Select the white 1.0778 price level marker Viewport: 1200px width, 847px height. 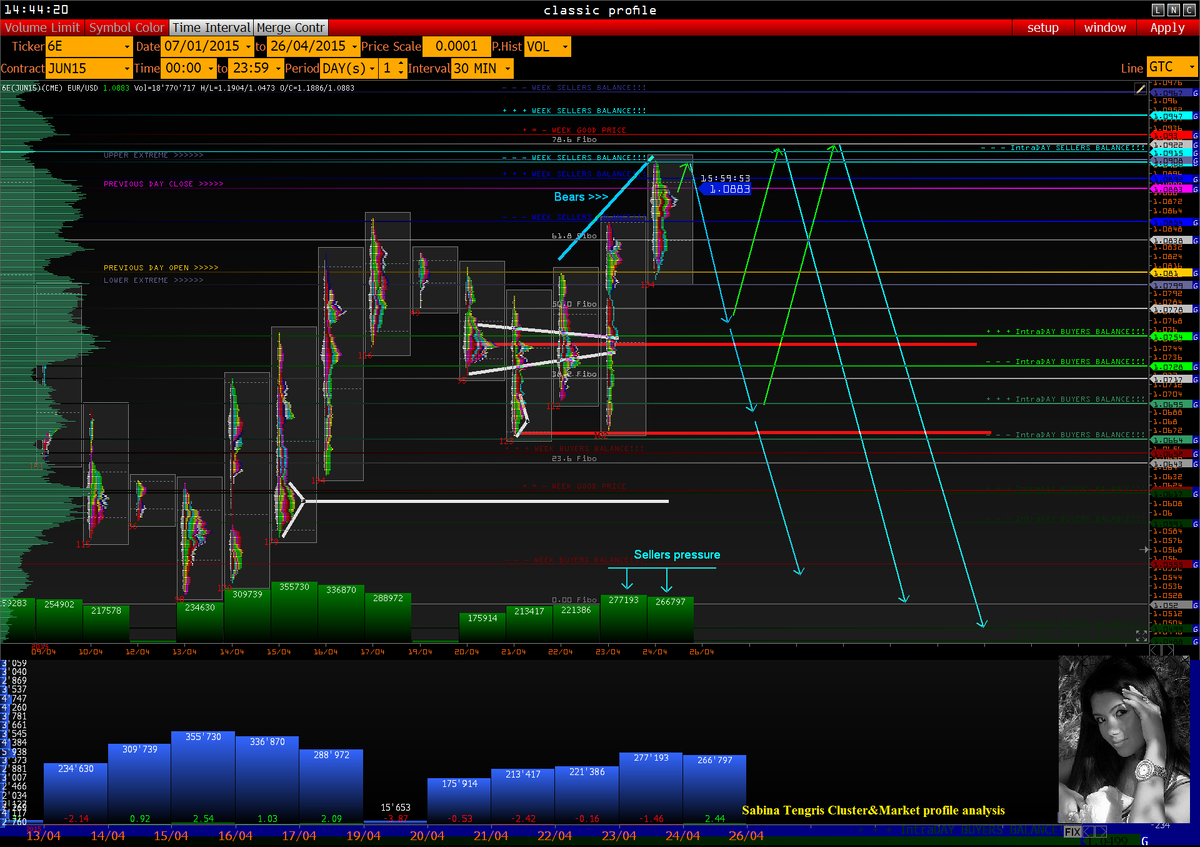tap(1169, 308)
